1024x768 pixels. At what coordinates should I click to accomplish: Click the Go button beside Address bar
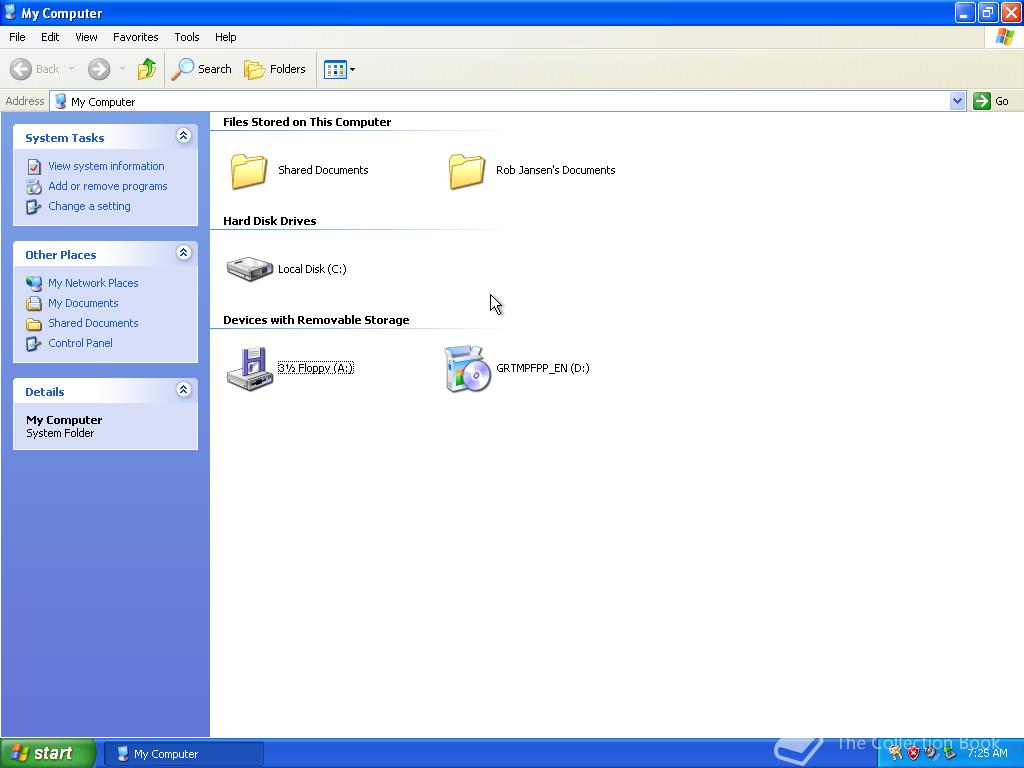pyautogui.click(x=991, y=101)
